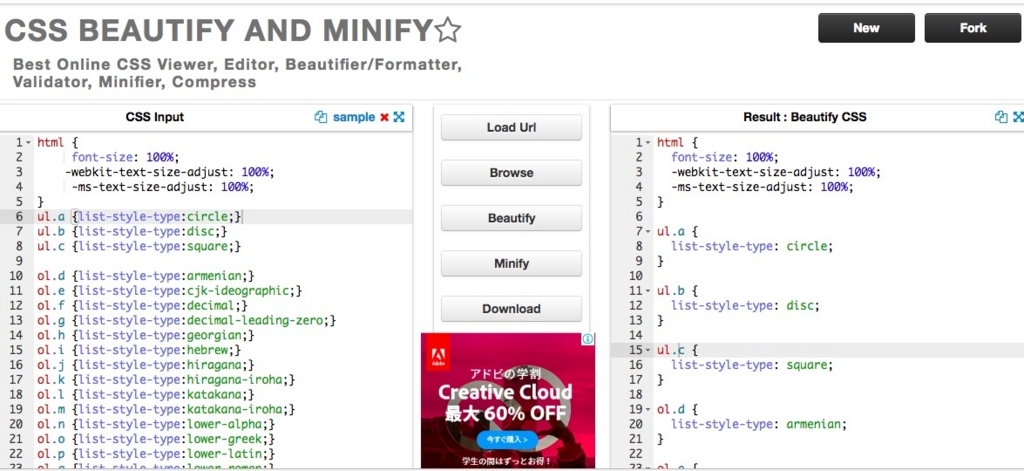Click input line with decimal-leading-zero value
Image resolution: width=1024 pixels, height=471 pixels.
187,321
